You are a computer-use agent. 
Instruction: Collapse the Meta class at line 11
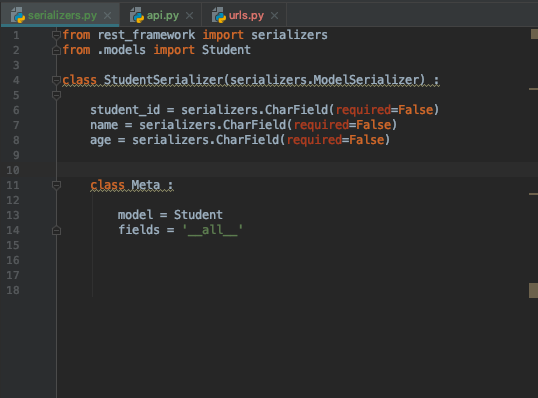click(x=56, y=185)
